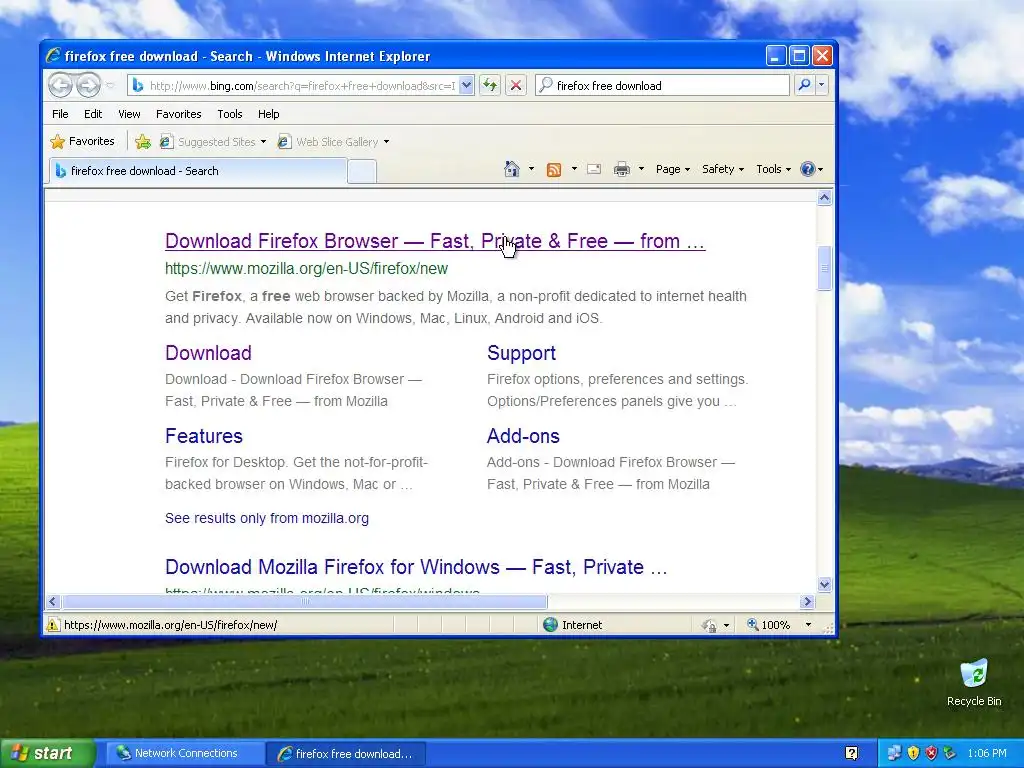Open the Favorites menu
The width and height of the screenshot is (1024, 768).
178,114
